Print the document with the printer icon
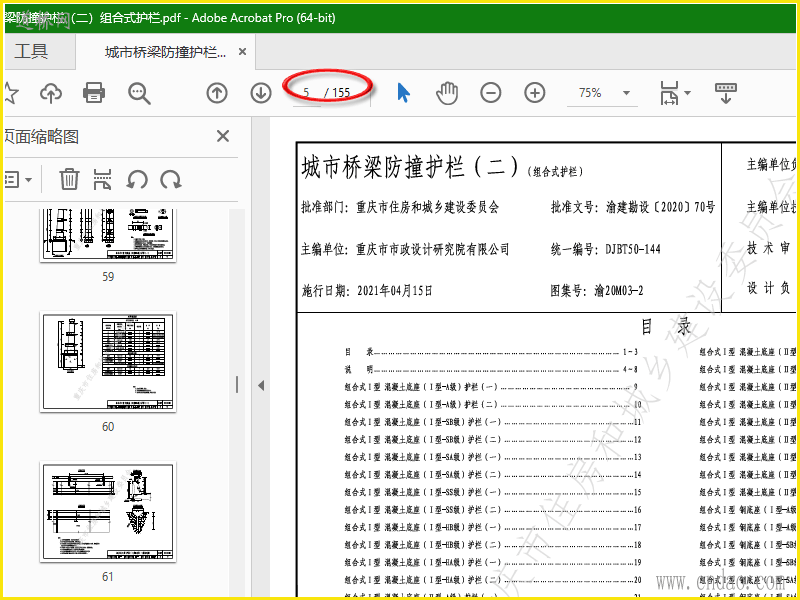Screen dimensions: 800x600 pos(94,93)
